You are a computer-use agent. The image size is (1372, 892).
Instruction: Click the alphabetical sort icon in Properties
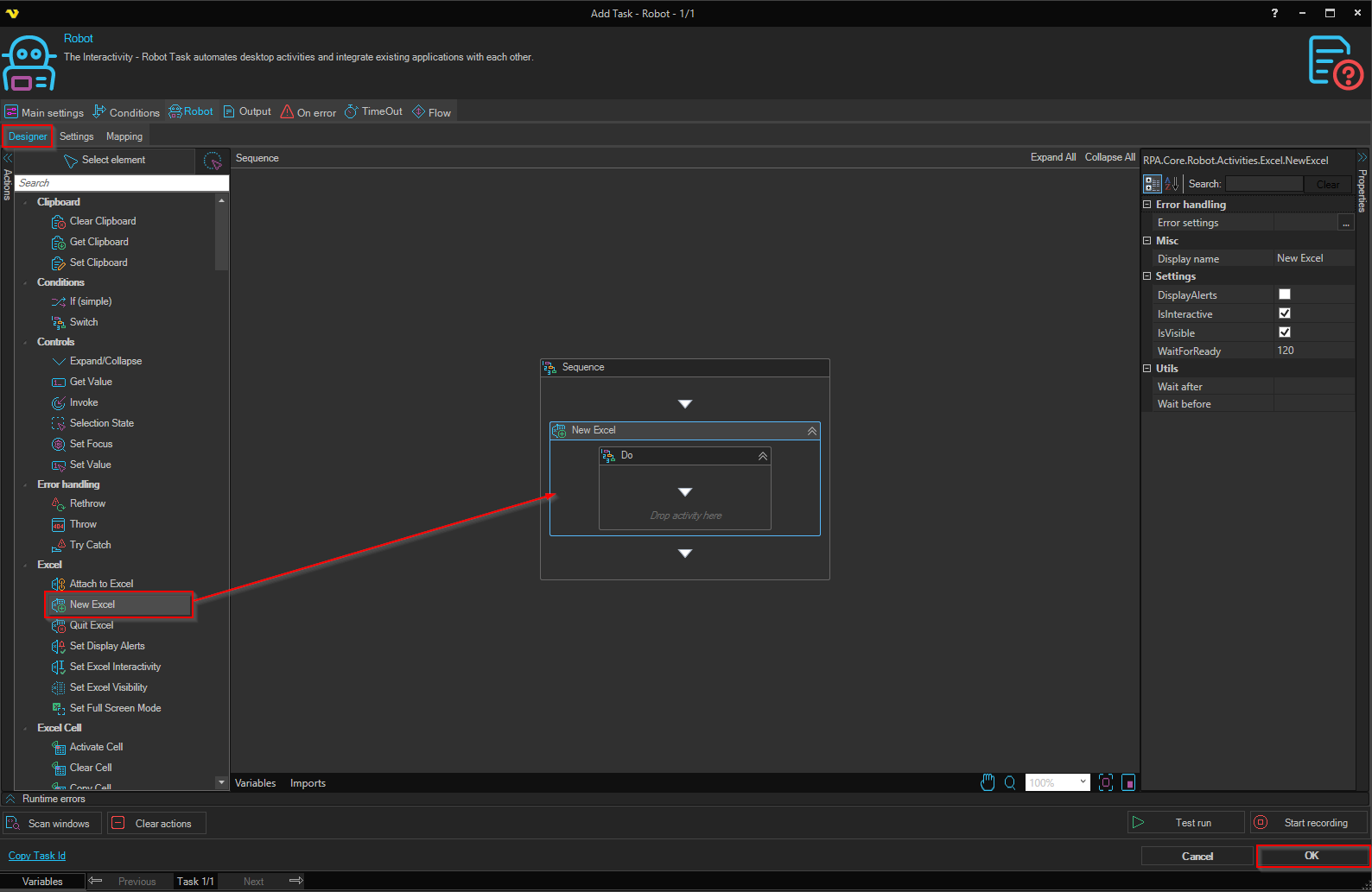1172,184
